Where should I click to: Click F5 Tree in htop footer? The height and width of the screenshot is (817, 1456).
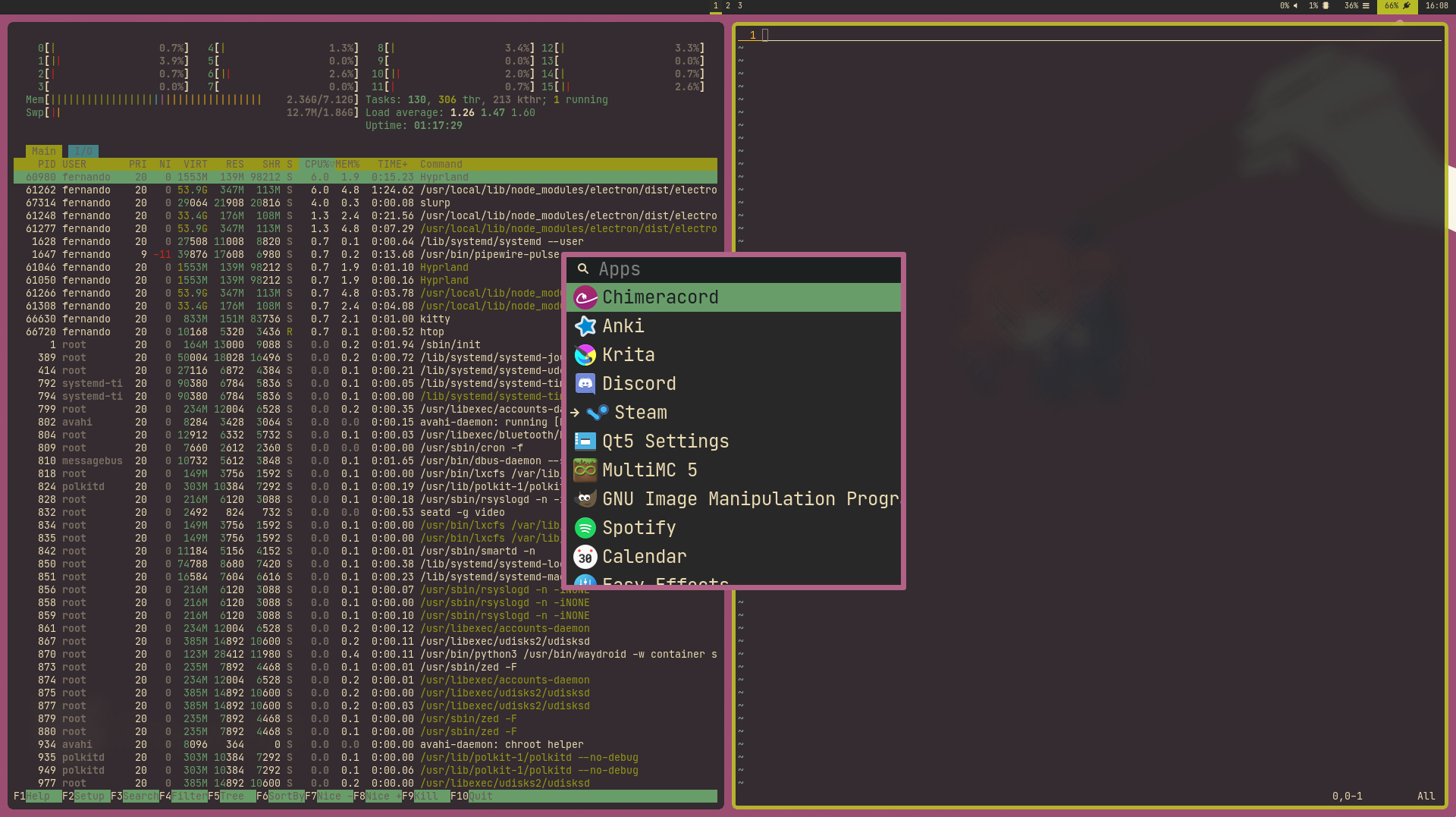(232, 797)
